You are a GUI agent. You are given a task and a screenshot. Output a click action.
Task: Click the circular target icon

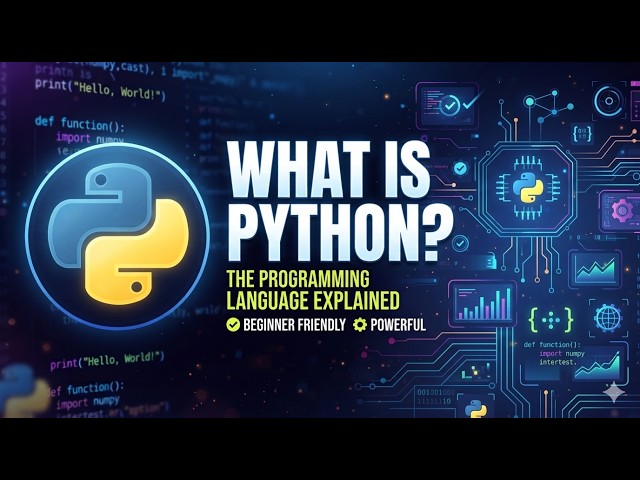coord(609,101)
